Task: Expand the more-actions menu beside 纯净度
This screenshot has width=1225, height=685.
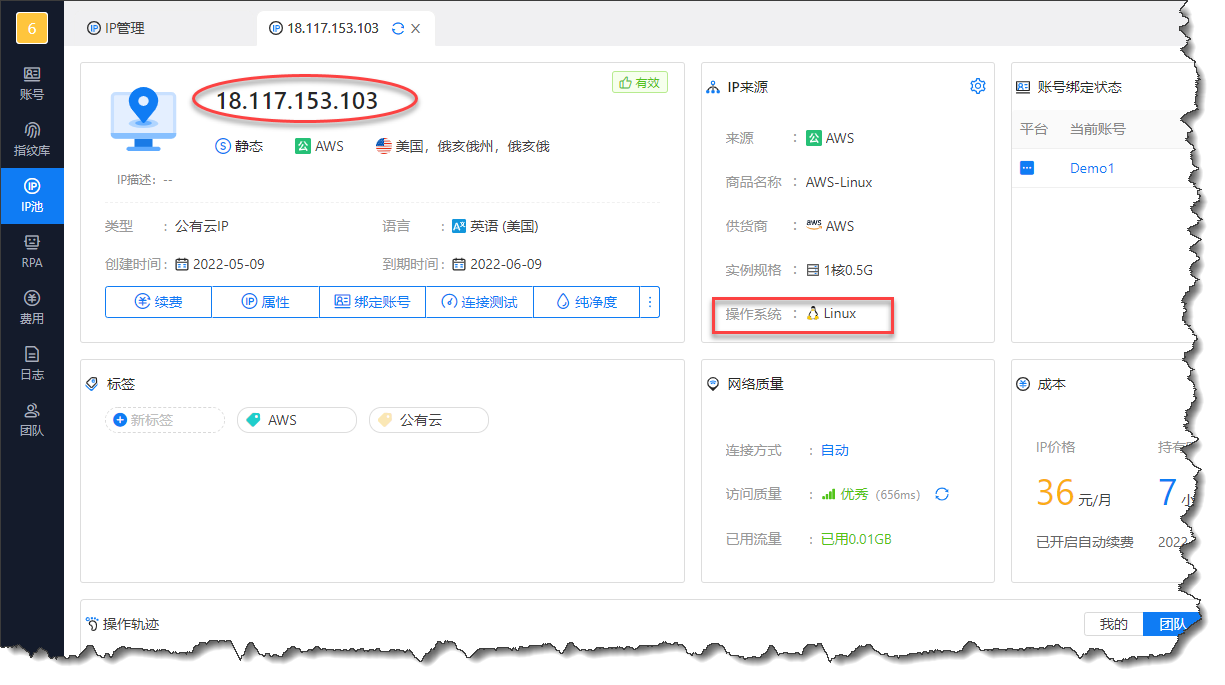Action: click(650, 302)
